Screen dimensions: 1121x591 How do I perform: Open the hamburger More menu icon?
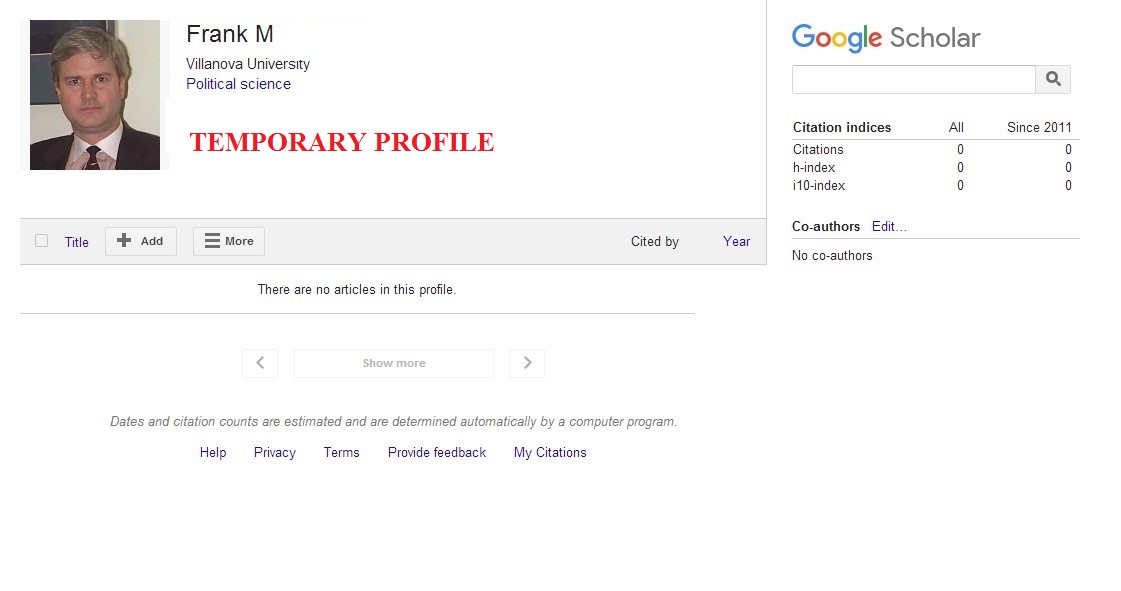[x=212, y=241]
